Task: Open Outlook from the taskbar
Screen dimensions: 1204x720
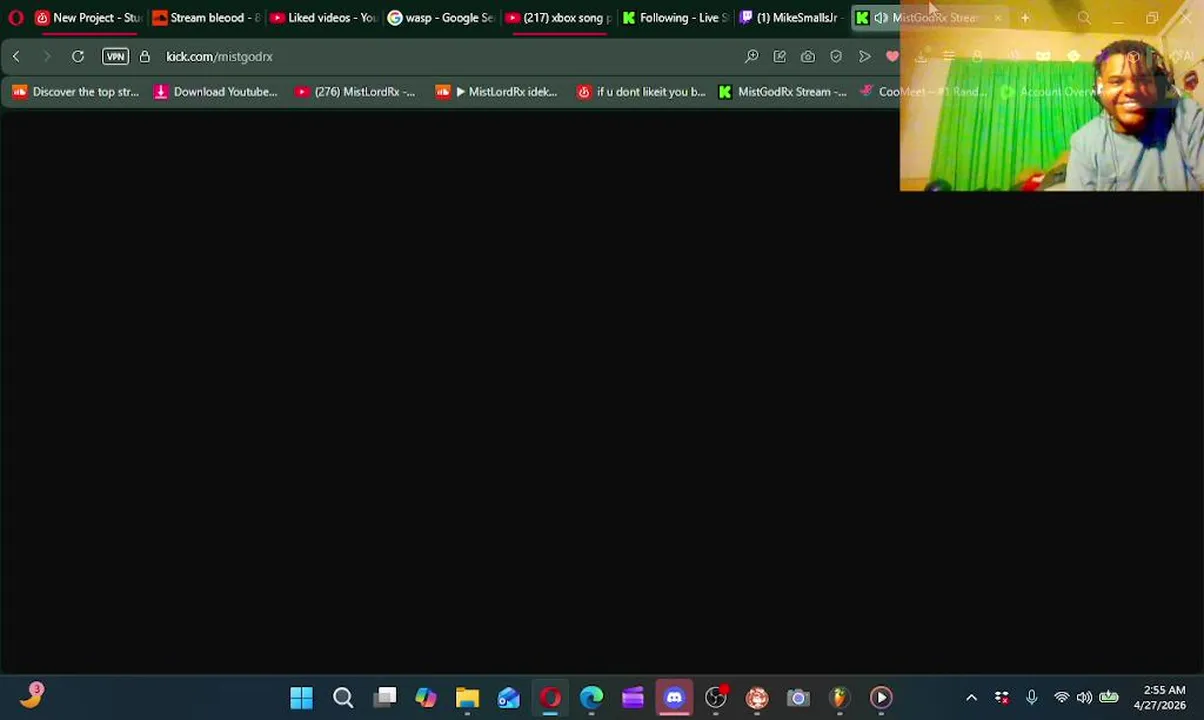Action: click(509, 698)
